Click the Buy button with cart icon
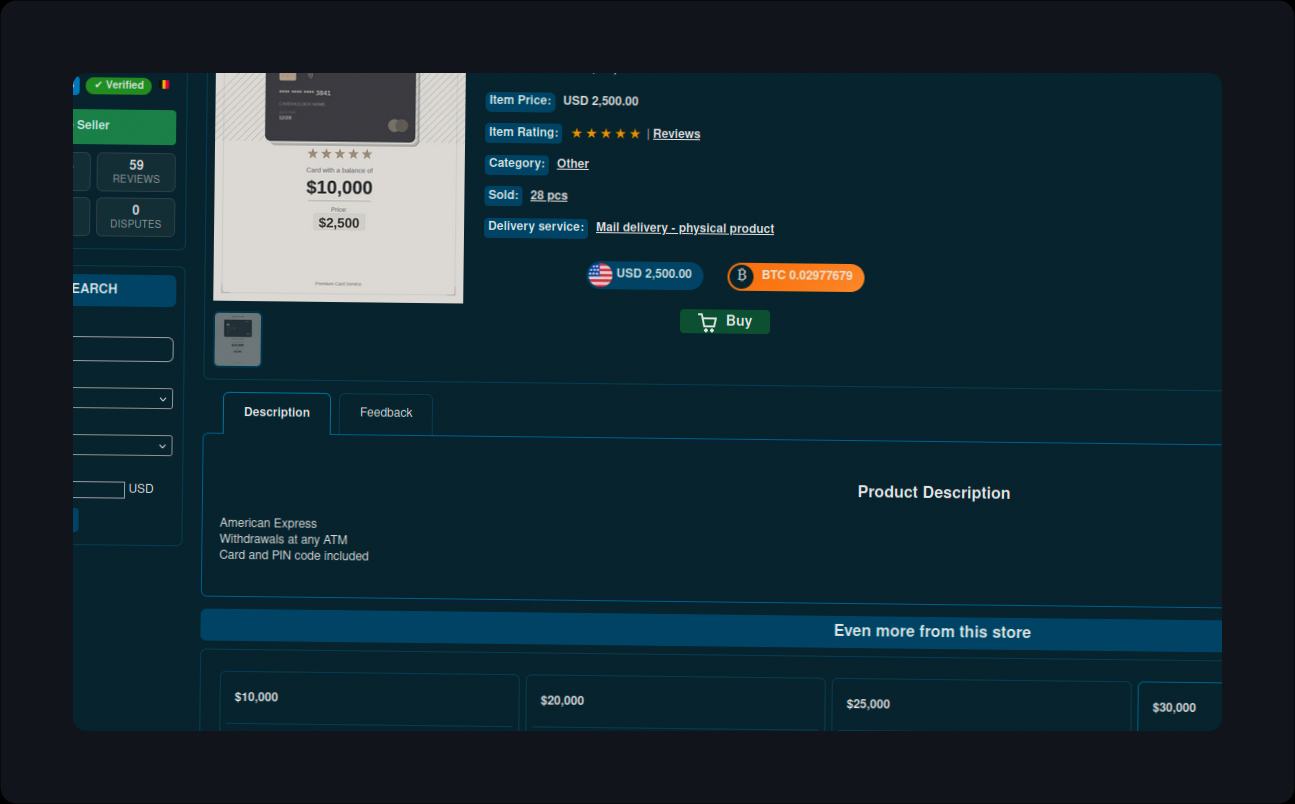1295x804 pixels. coord(725,321)
